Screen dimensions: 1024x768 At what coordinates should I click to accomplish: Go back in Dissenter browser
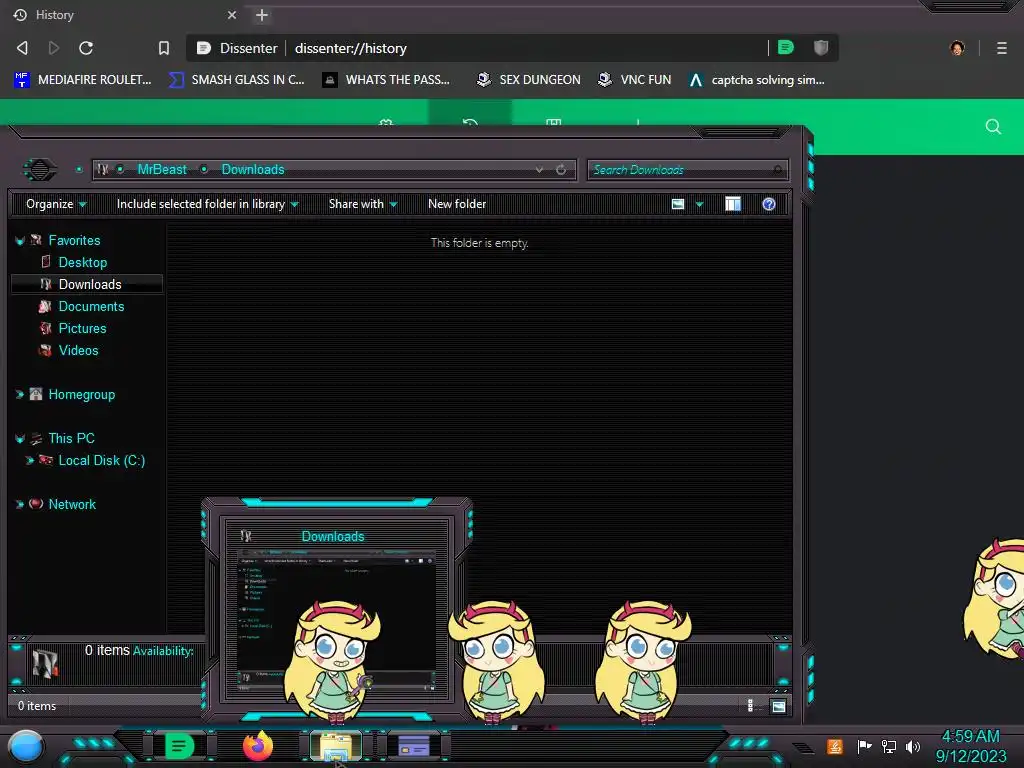pos(22,48)
